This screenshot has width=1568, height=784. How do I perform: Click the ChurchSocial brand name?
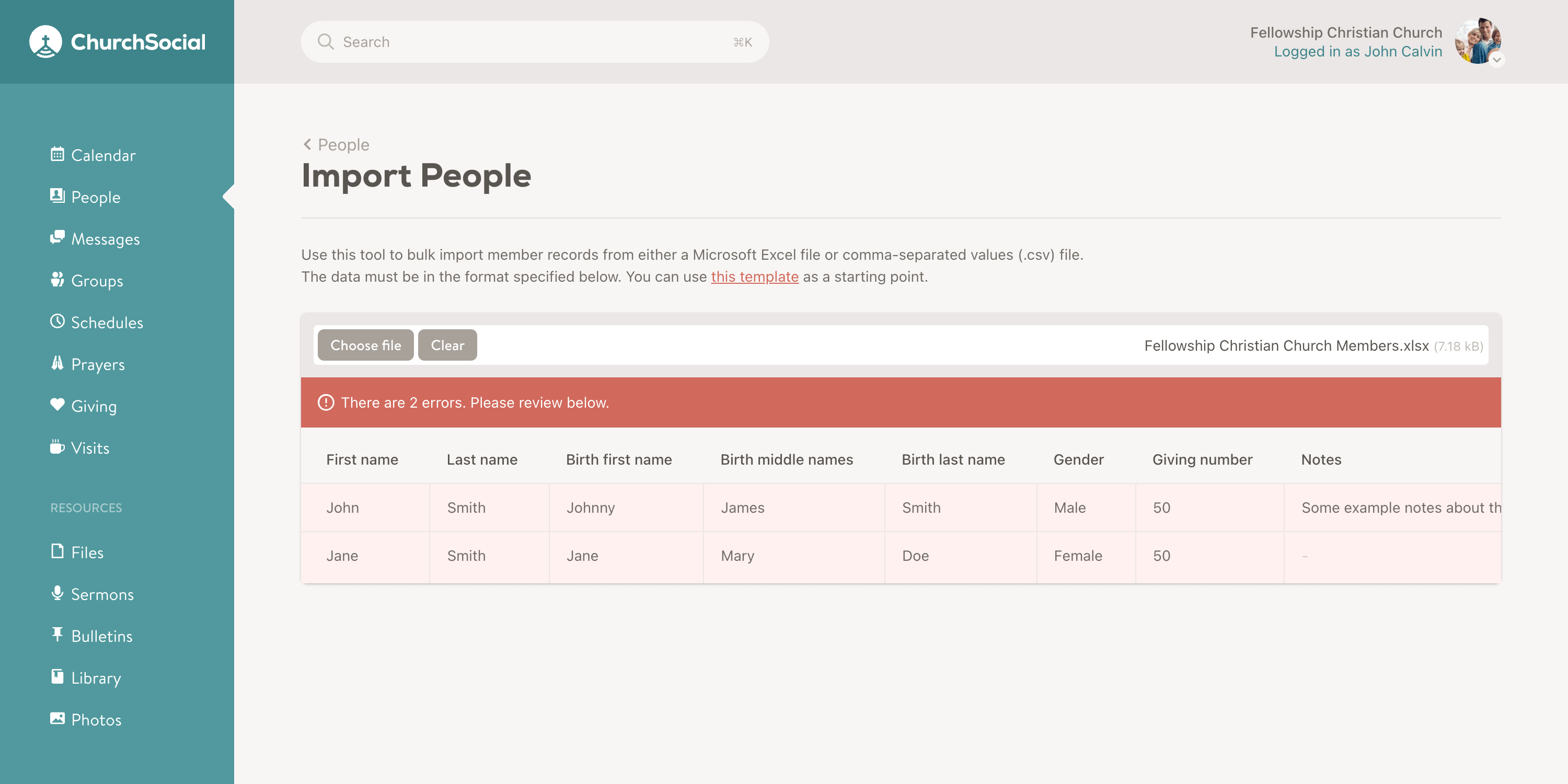[138, 41]
